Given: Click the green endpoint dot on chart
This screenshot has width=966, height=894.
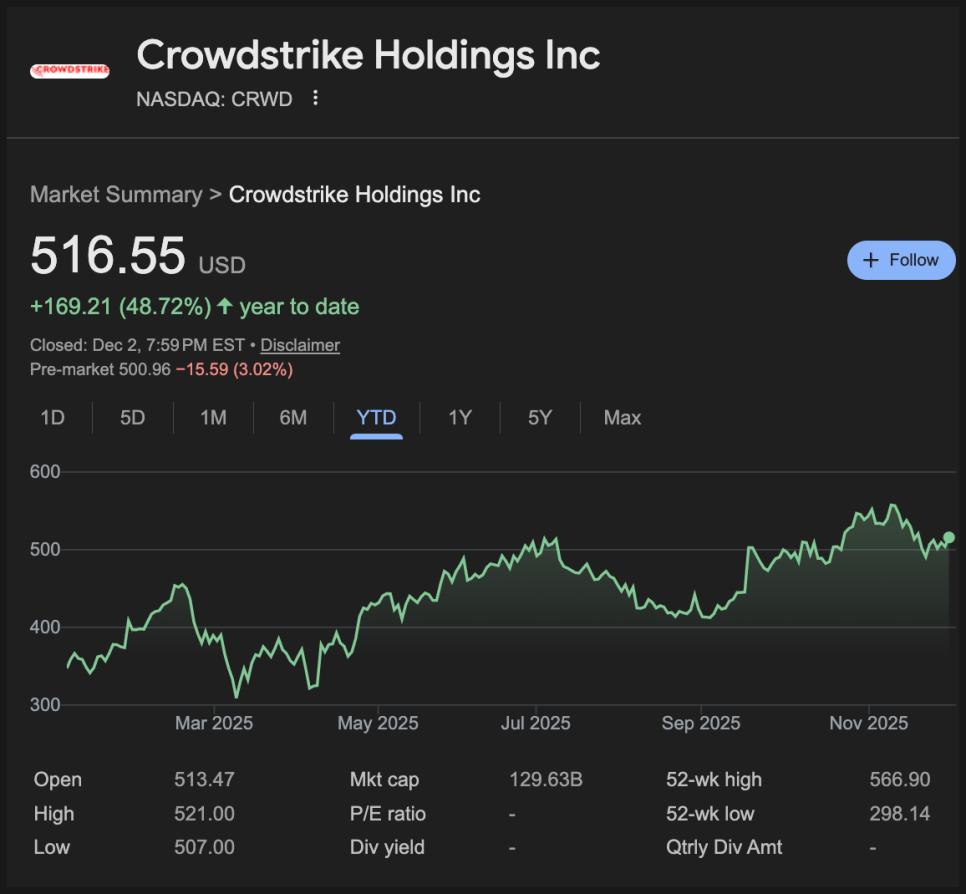Looking at the screenshot, I should 949,538.
